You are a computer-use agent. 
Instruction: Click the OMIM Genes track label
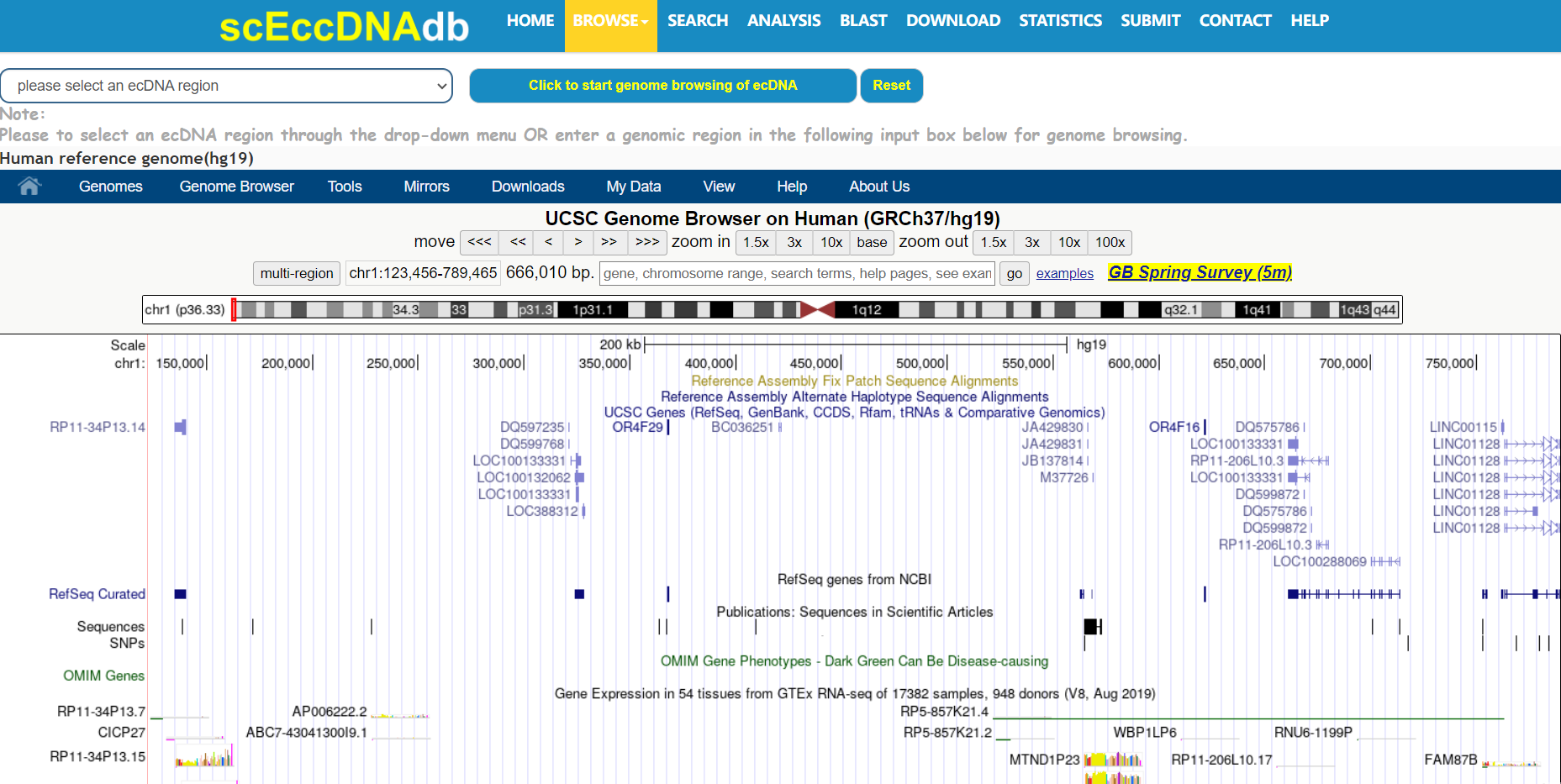point(103,676)
